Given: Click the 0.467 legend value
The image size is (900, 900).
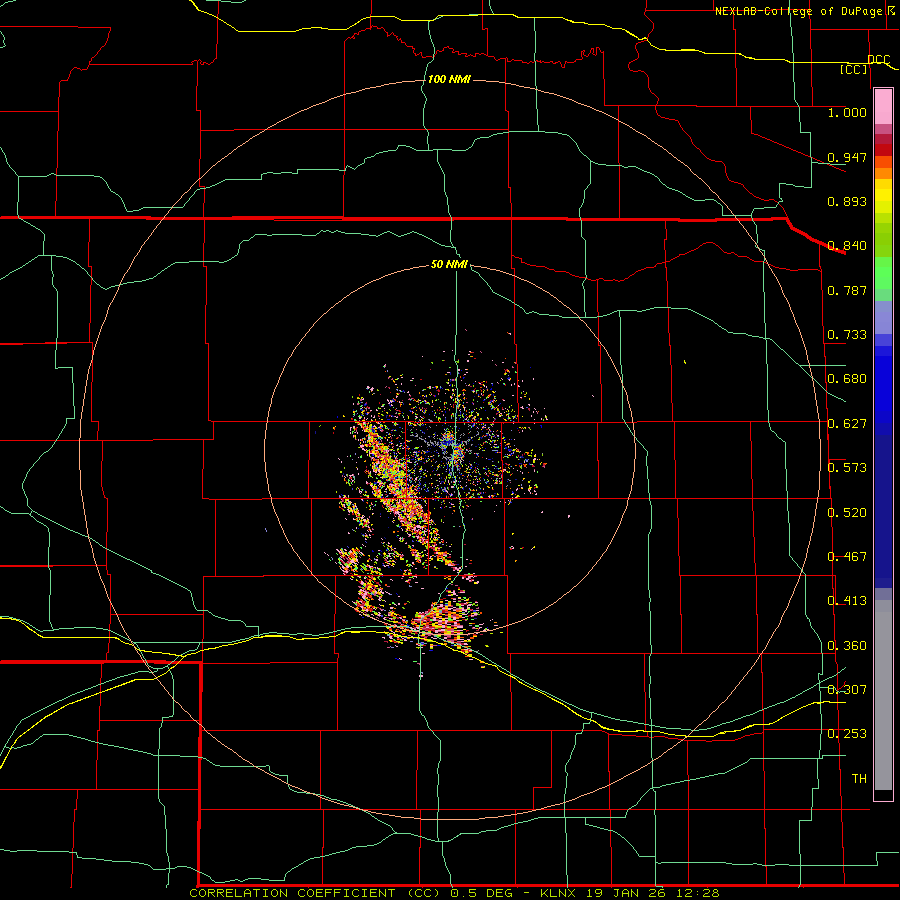Looking at the screenshot, I should pyautogui.click(x=847, y=557).
